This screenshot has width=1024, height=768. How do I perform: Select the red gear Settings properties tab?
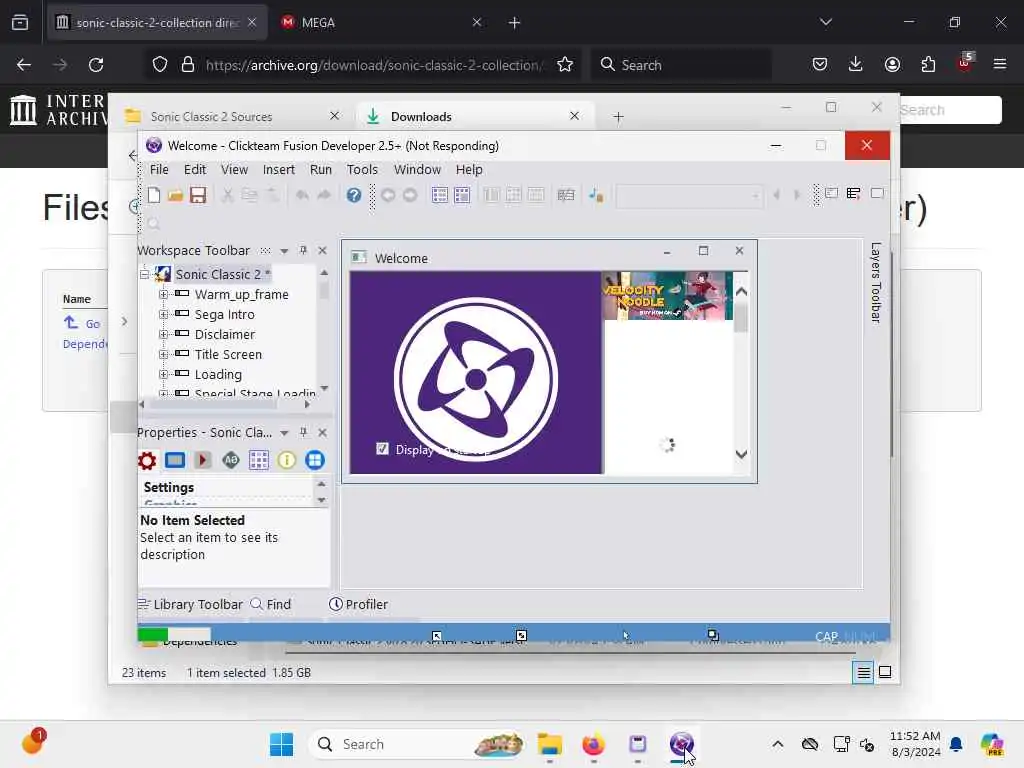click(147, 460)
